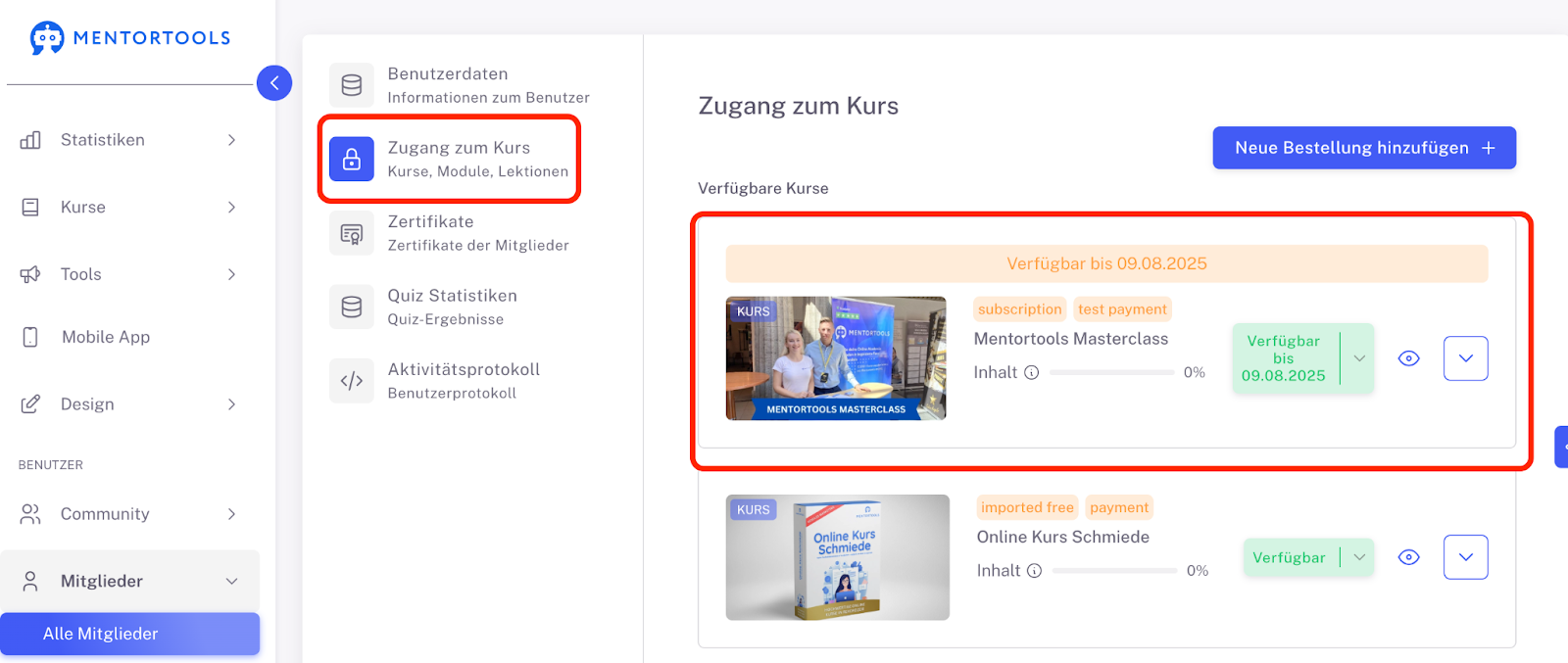Click the Zertifikate certificate icon
Screen dimensions: 1568x663
click(x=352, y=233)
